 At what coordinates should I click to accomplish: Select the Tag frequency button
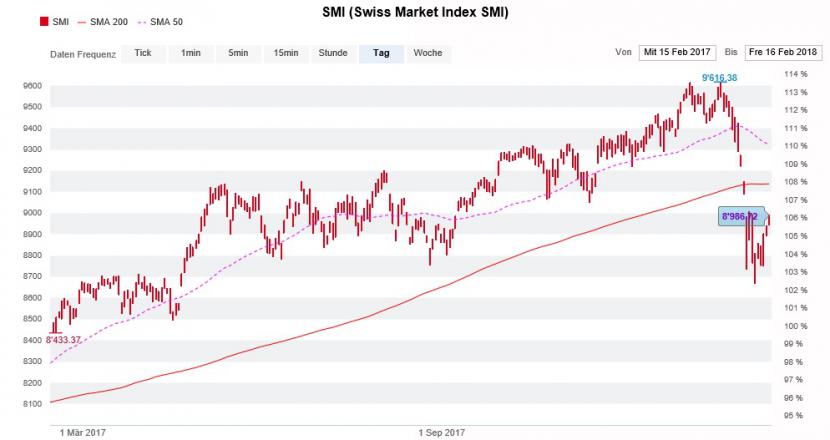(381, 53)
